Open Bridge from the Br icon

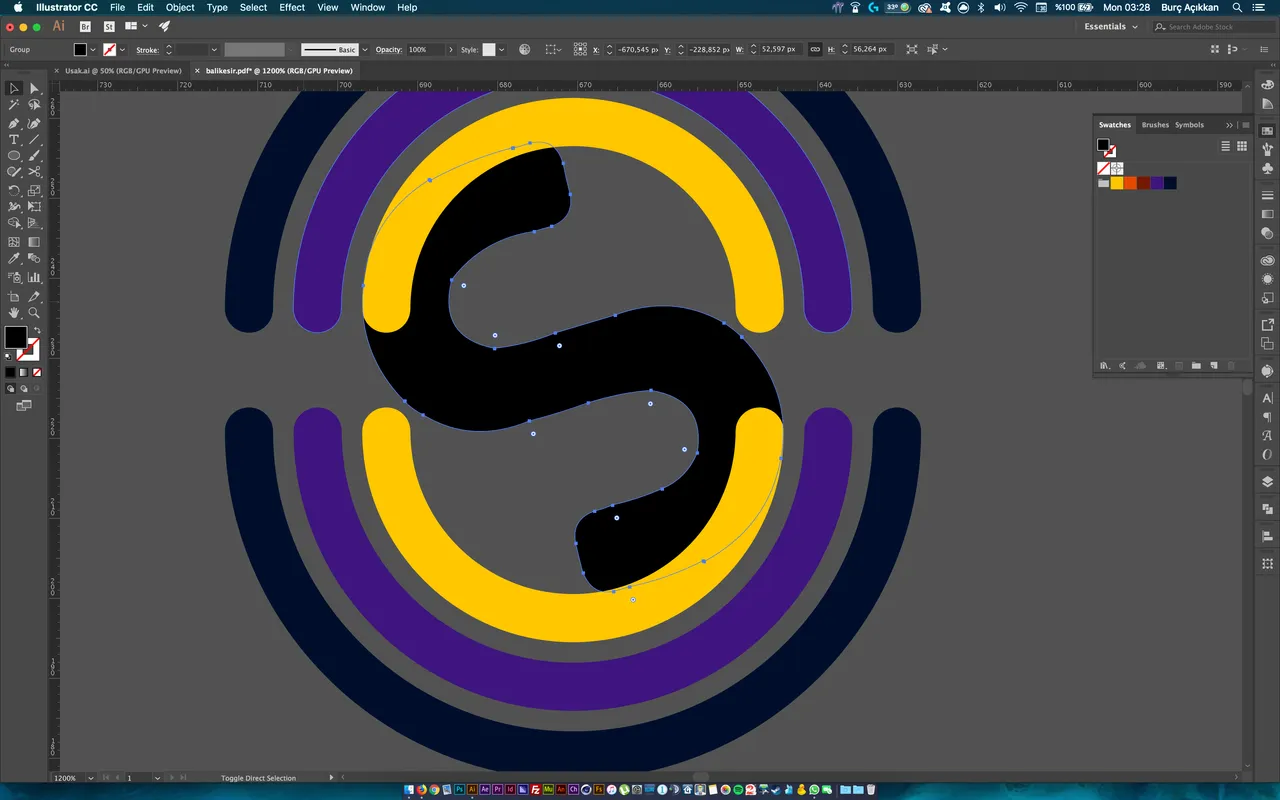85,27
